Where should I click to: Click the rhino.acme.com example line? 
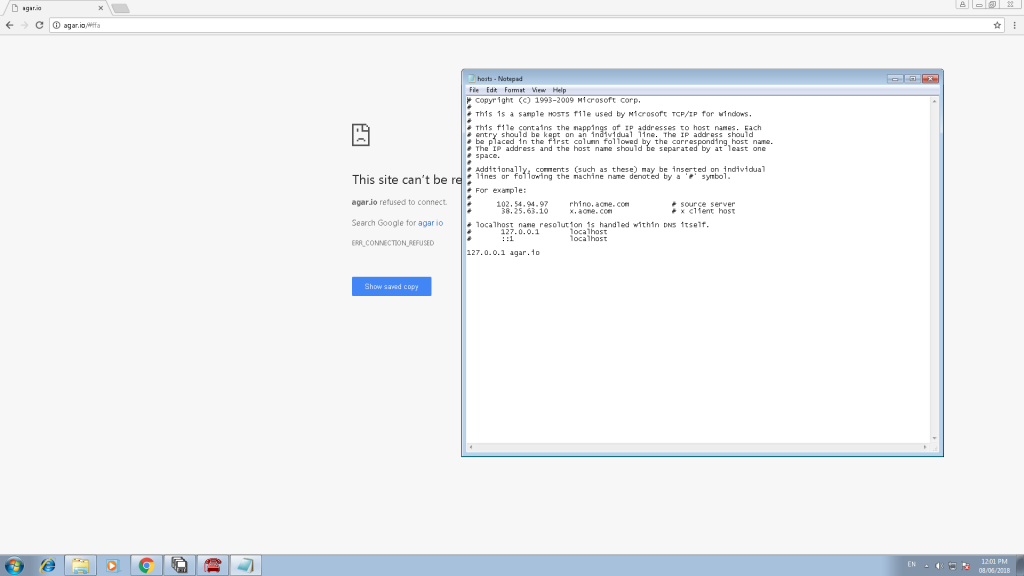601,204
